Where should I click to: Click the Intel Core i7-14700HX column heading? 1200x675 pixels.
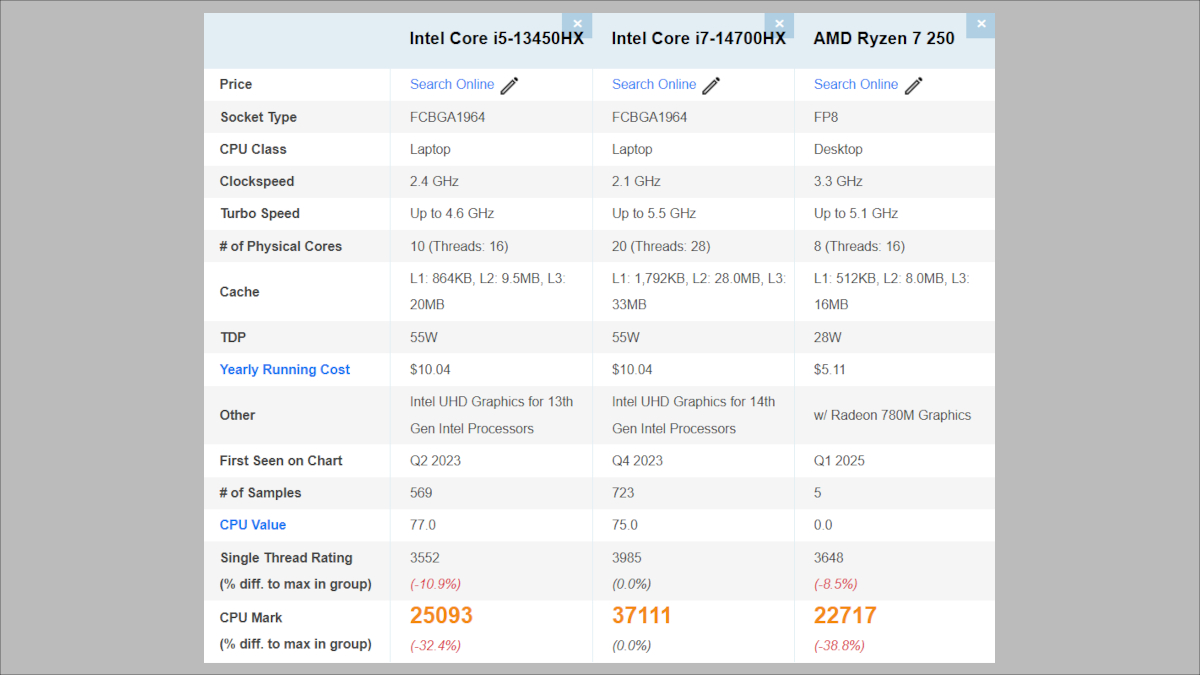tap(698, 39)
